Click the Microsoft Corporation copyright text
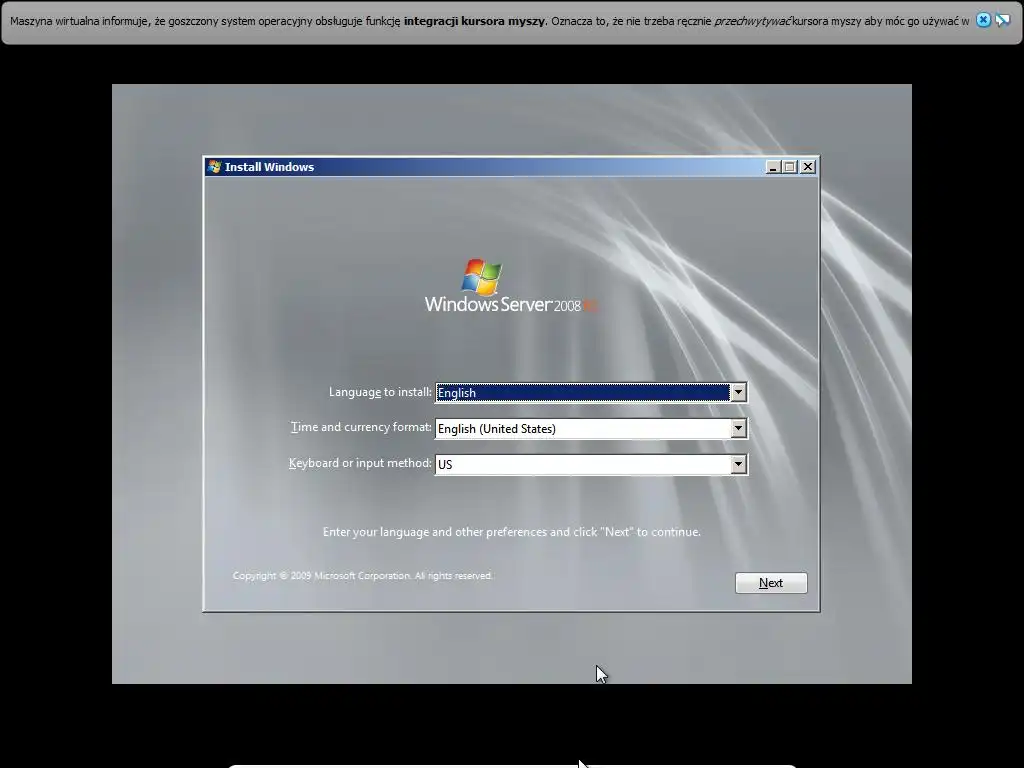 (x=362, y=575)
